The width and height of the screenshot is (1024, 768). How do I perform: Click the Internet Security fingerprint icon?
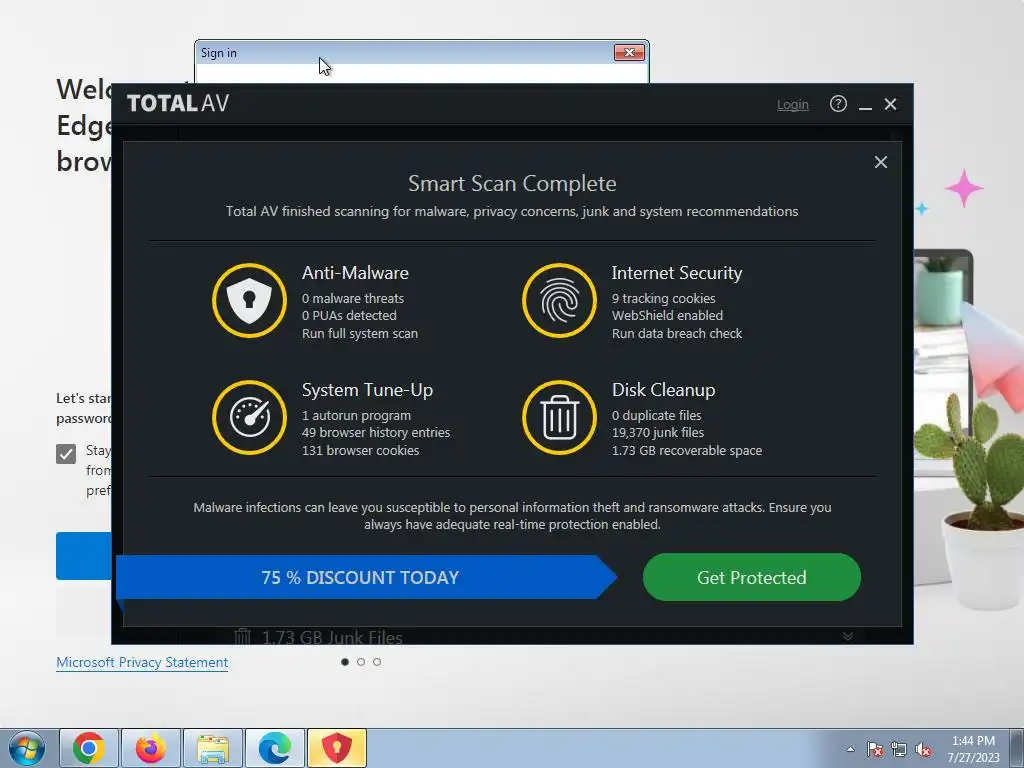pyautogui.click(x=559, y=300)
